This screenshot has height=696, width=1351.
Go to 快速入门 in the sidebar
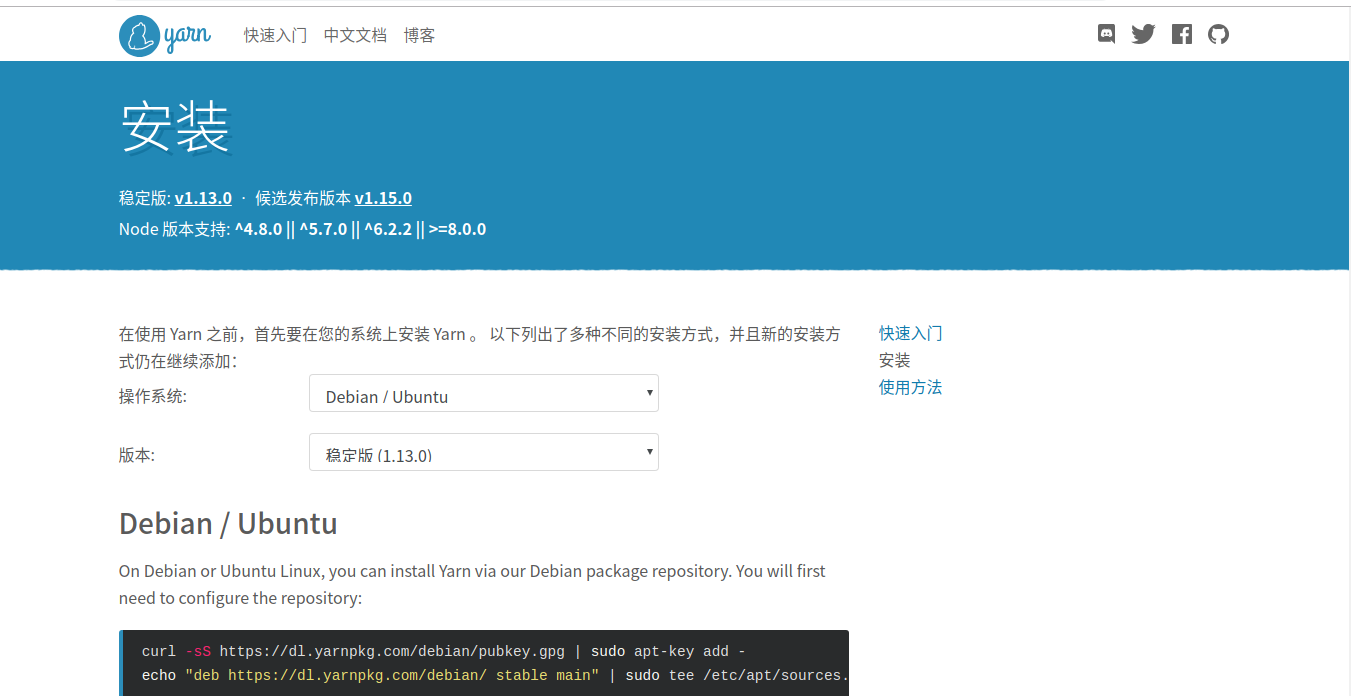[x=910, y=333]
